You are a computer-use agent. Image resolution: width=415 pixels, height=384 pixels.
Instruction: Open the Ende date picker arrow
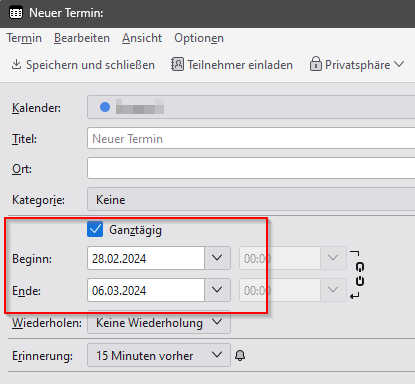point(217,290)
